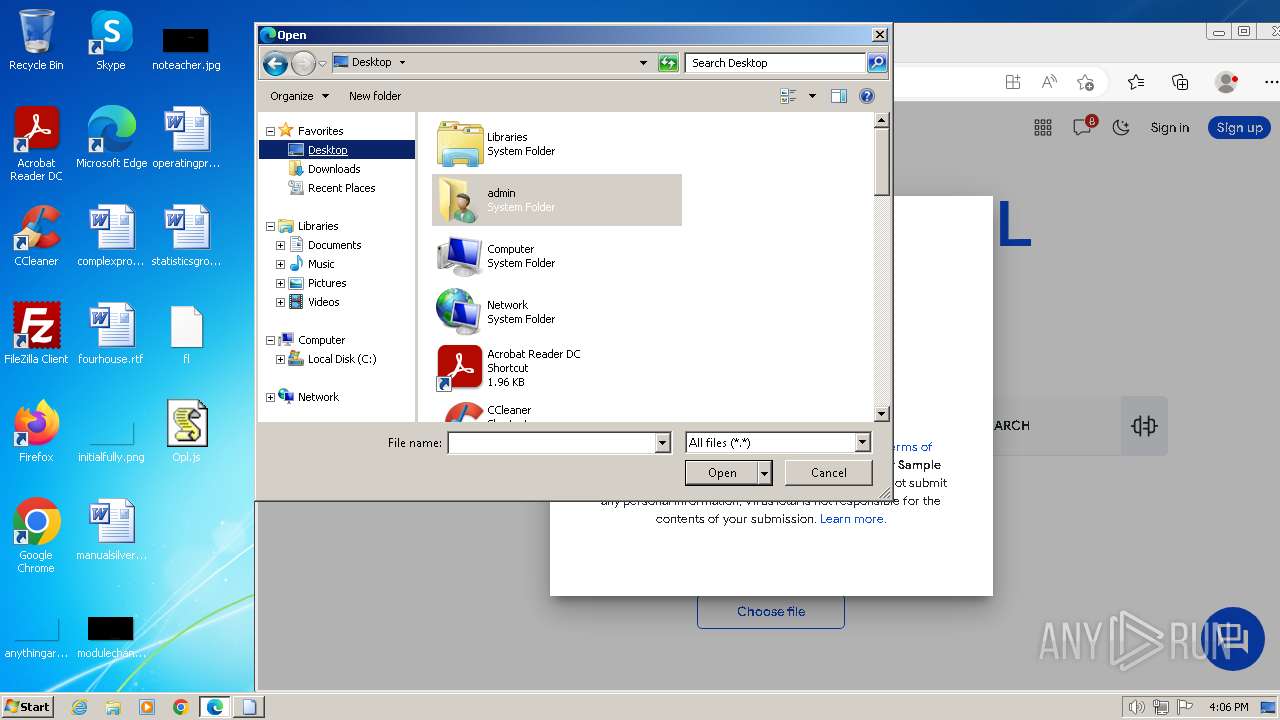Open the view options dropdown arrow
Viewport: 1280px width, 720px height.
coord(812,96)
